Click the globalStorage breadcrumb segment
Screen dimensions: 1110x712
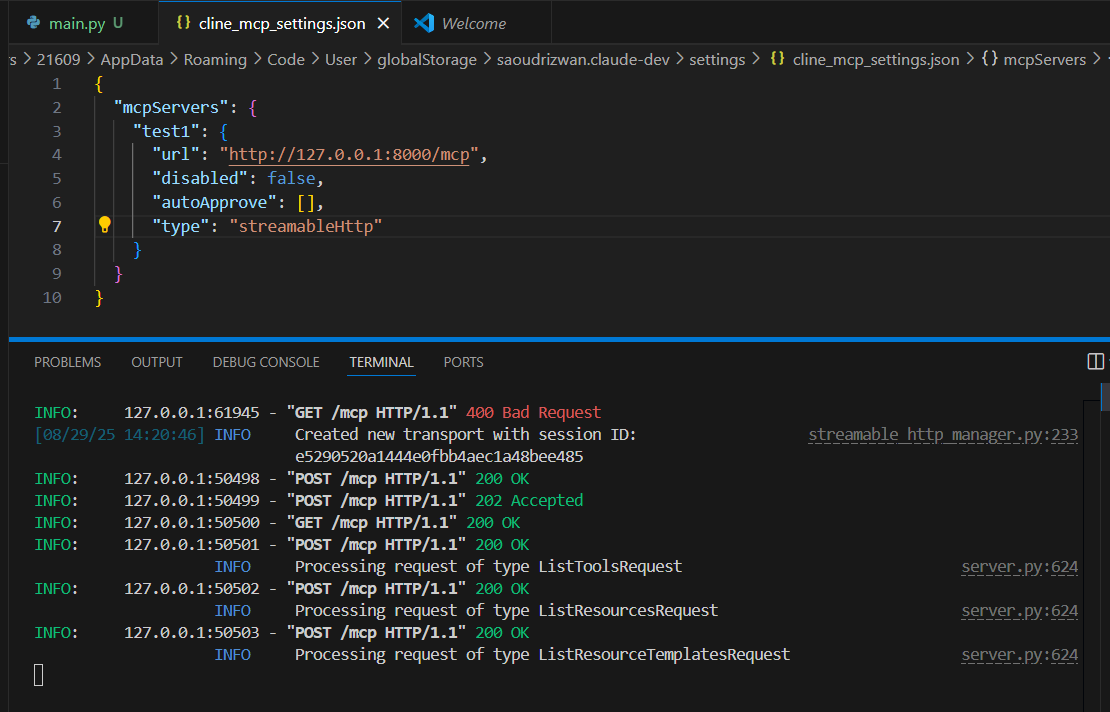[427, 59]
